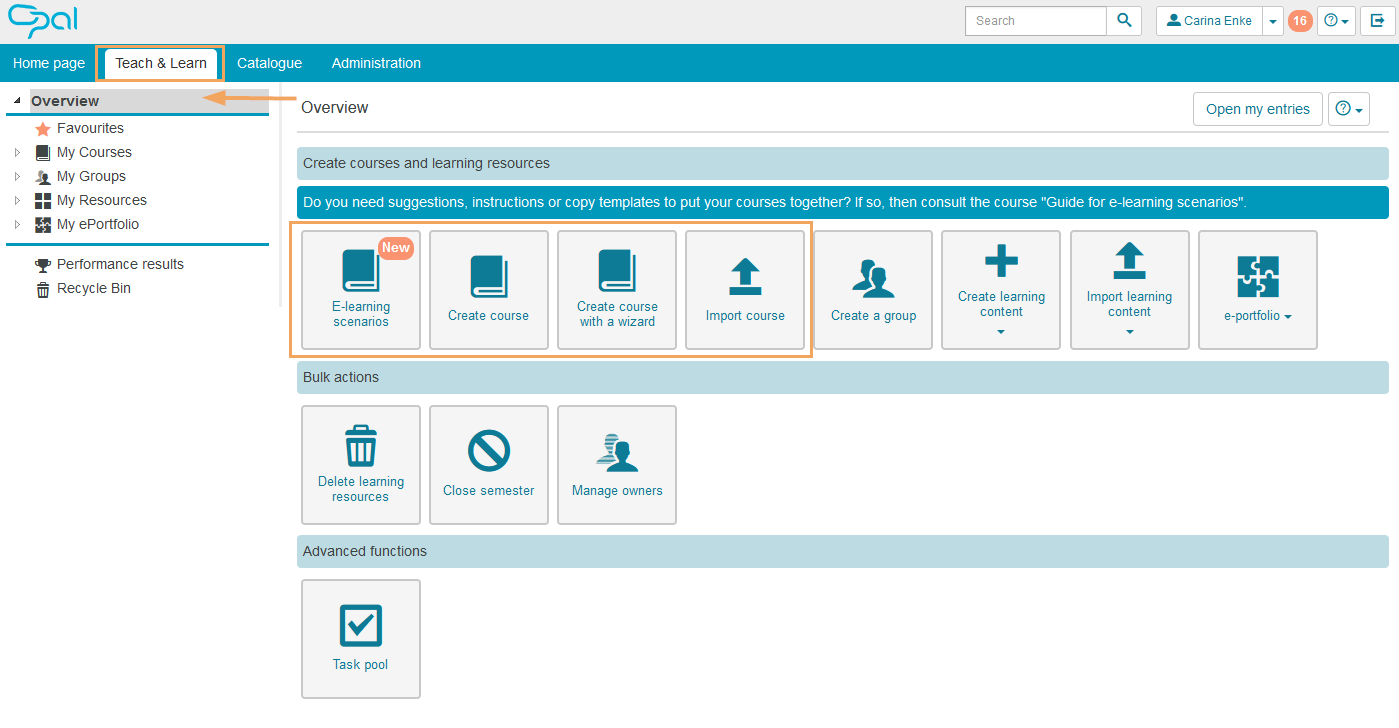Expand My Courses tree node
Screen dimensions: 1399x728
click(x=17, y=153)
